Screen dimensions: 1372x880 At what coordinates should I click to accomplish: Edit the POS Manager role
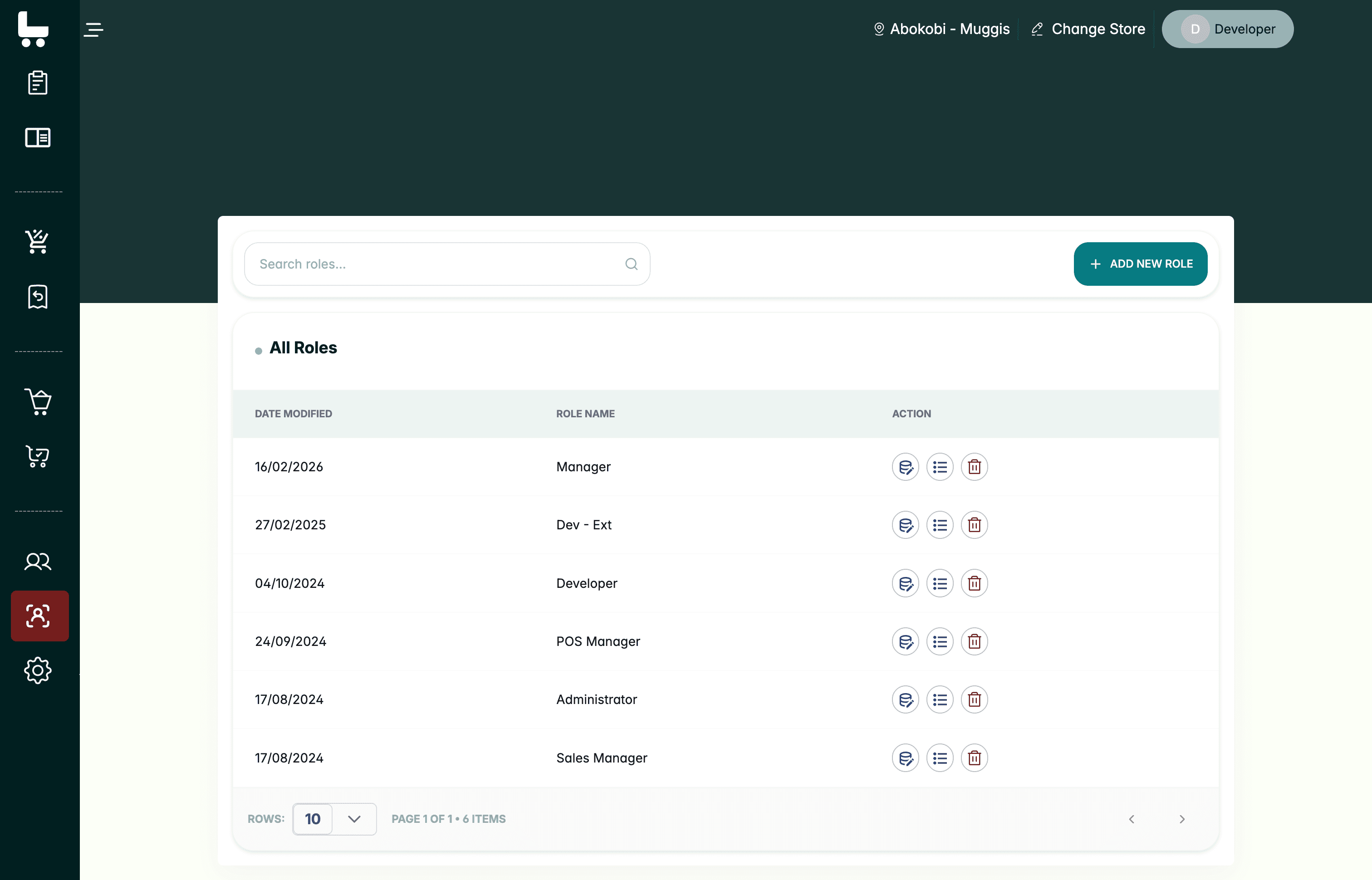click(x=905, y=641)
